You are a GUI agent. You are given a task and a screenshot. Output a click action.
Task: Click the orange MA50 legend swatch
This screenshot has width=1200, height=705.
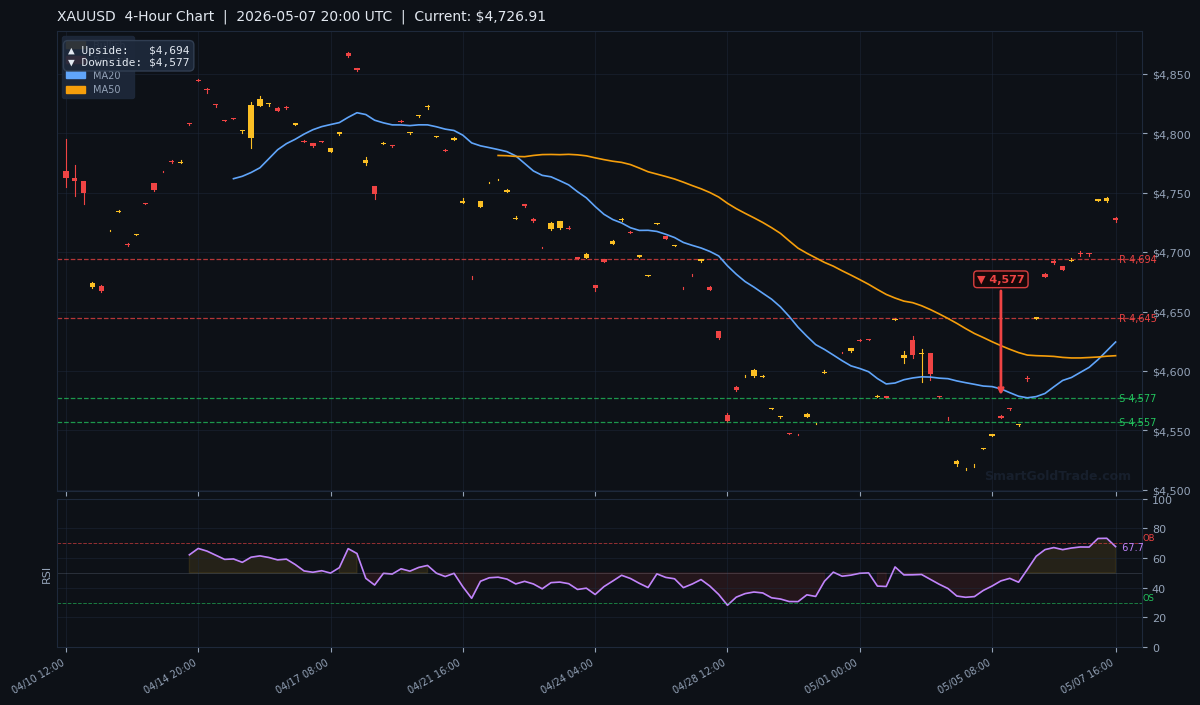76,90
